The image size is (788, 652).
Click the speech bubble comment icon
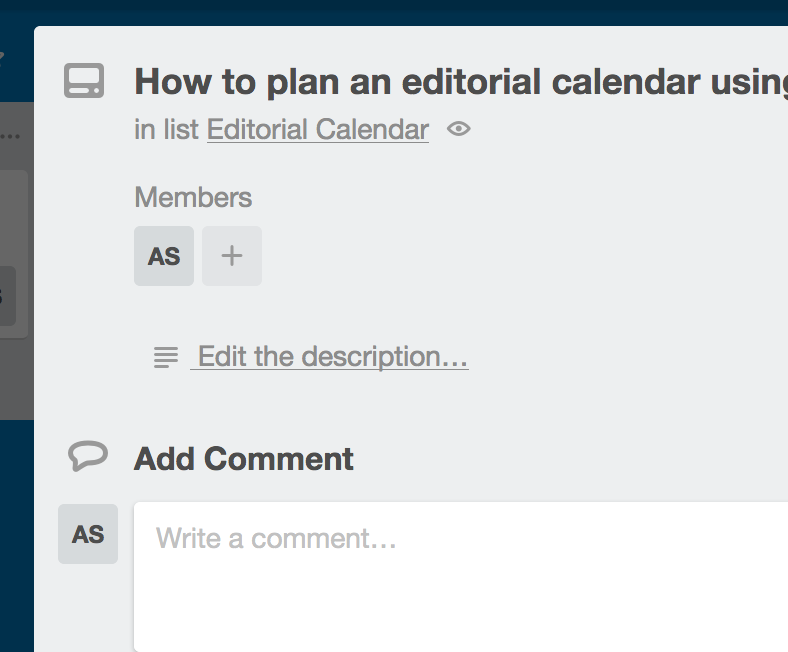click(88, 457)
